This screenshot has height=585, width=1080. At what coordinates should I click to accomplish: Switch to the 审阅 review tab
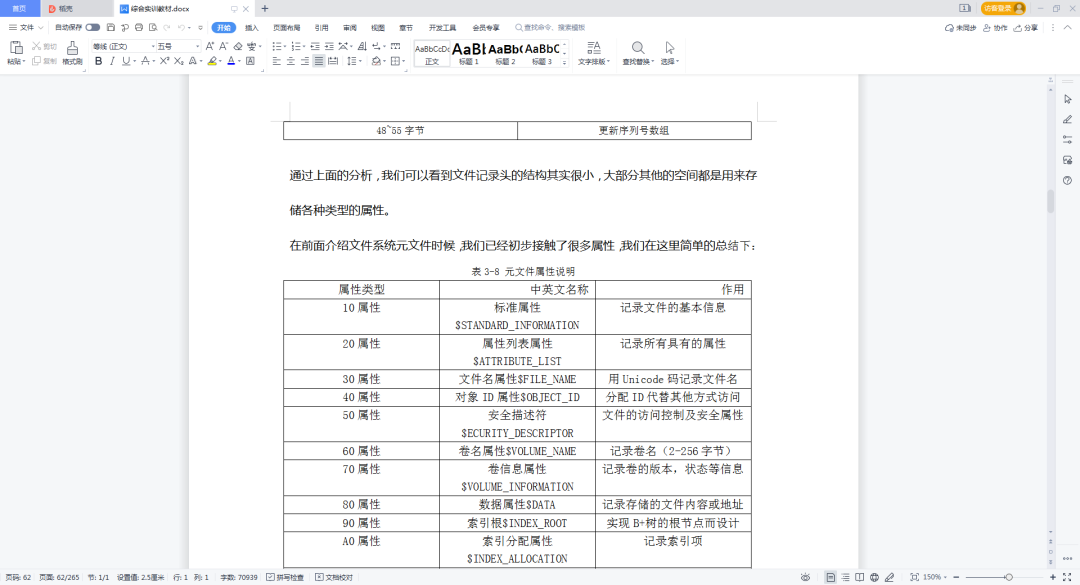pyautogui.click(x=350, y=28)
